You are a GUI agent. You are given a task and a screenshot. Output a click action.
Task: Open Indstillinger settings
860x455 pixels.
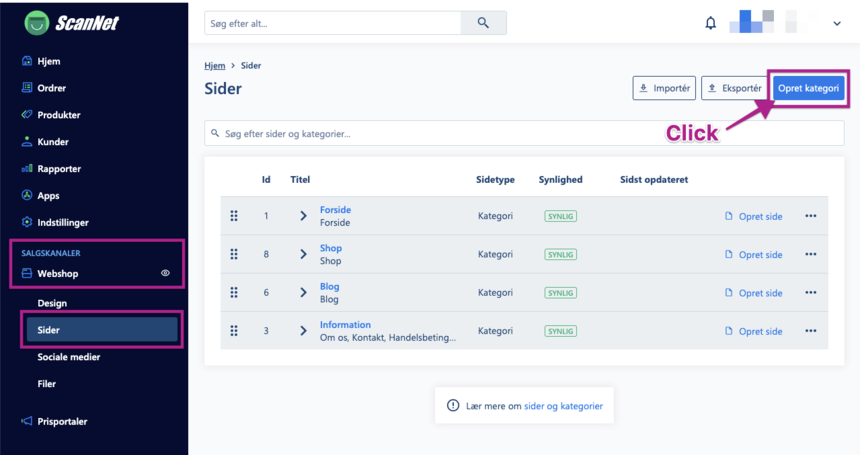click(x=63, y=222)
